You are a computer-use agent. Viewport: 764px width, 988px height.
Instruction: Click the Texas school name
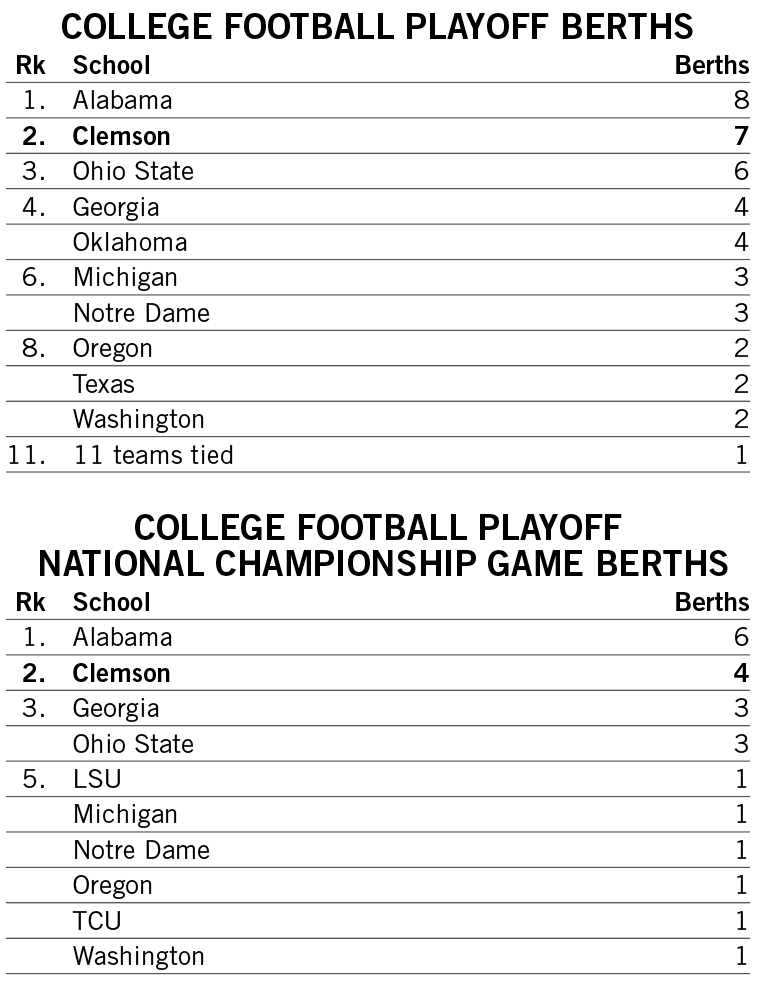click(103, 384)
